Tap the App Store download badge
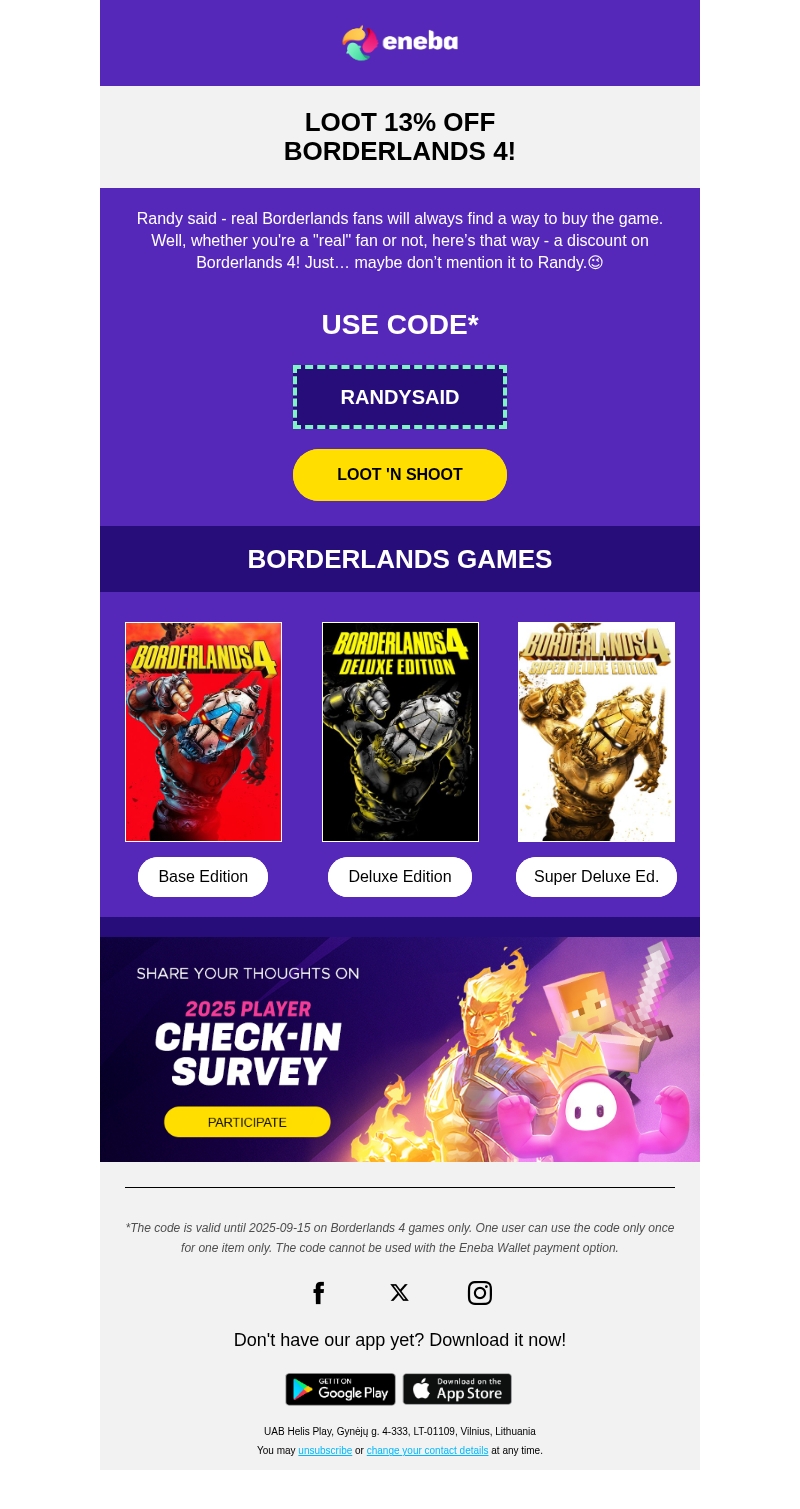The width and height of the screenshot is (800, 1509). point(457,1389)
